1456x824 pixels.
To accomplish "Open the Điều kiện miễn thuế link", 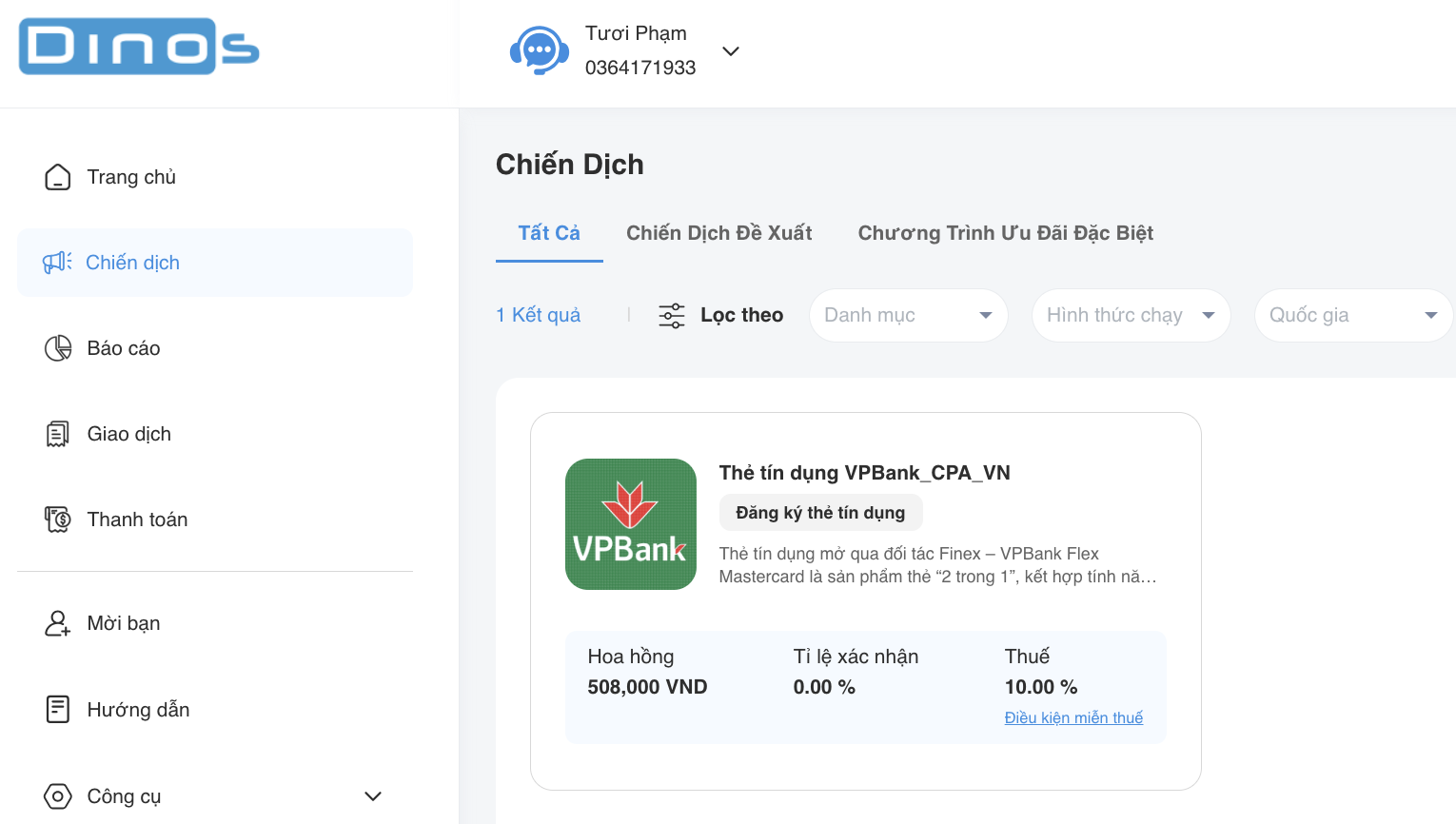I will [1073, 716].
